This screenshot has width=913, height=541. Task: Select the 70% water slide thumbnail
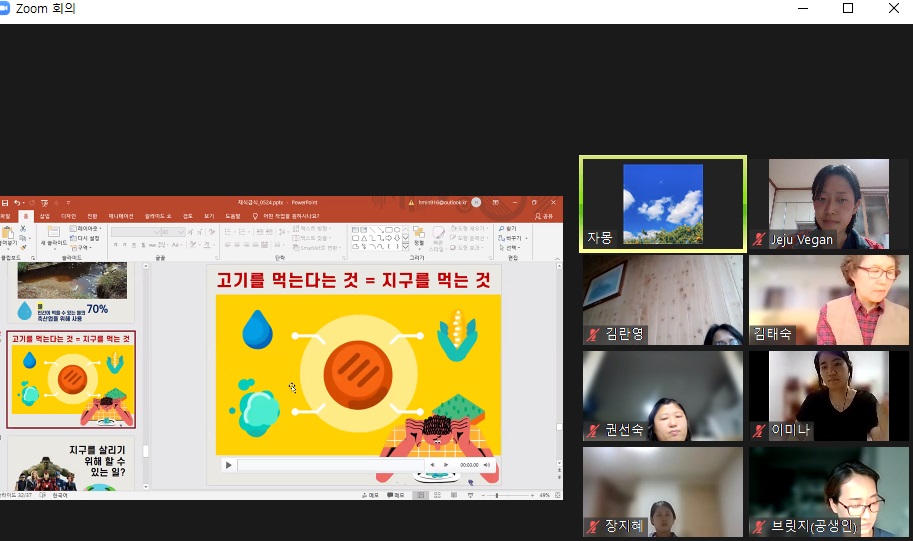pyautogui.click(x=71, y=292)
